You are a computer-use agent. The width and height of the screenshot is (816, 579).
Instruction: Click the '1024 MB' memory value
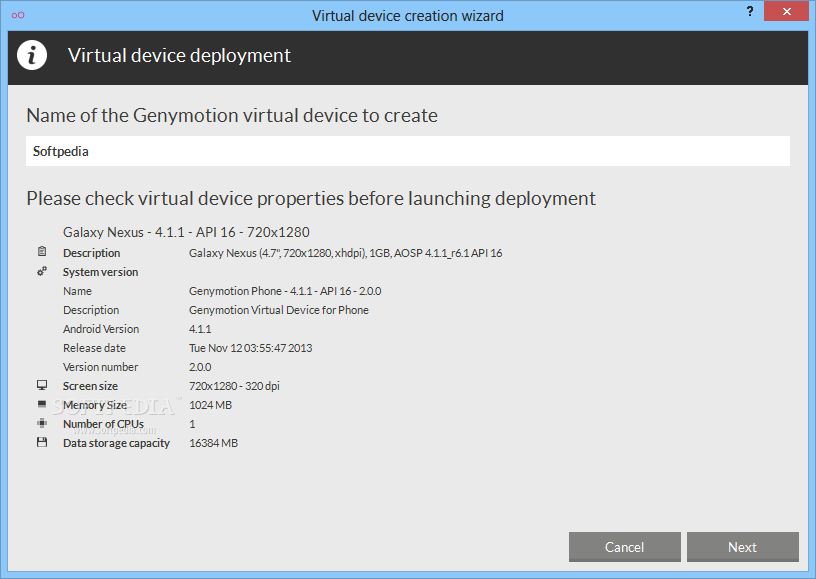click(211, 405)
